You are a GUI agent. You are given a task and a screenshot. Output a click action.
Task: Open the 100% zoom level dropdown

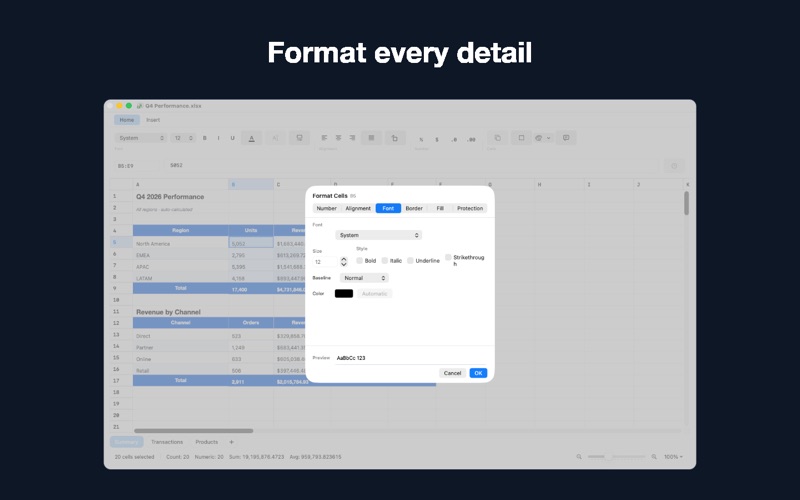(673, 457)
